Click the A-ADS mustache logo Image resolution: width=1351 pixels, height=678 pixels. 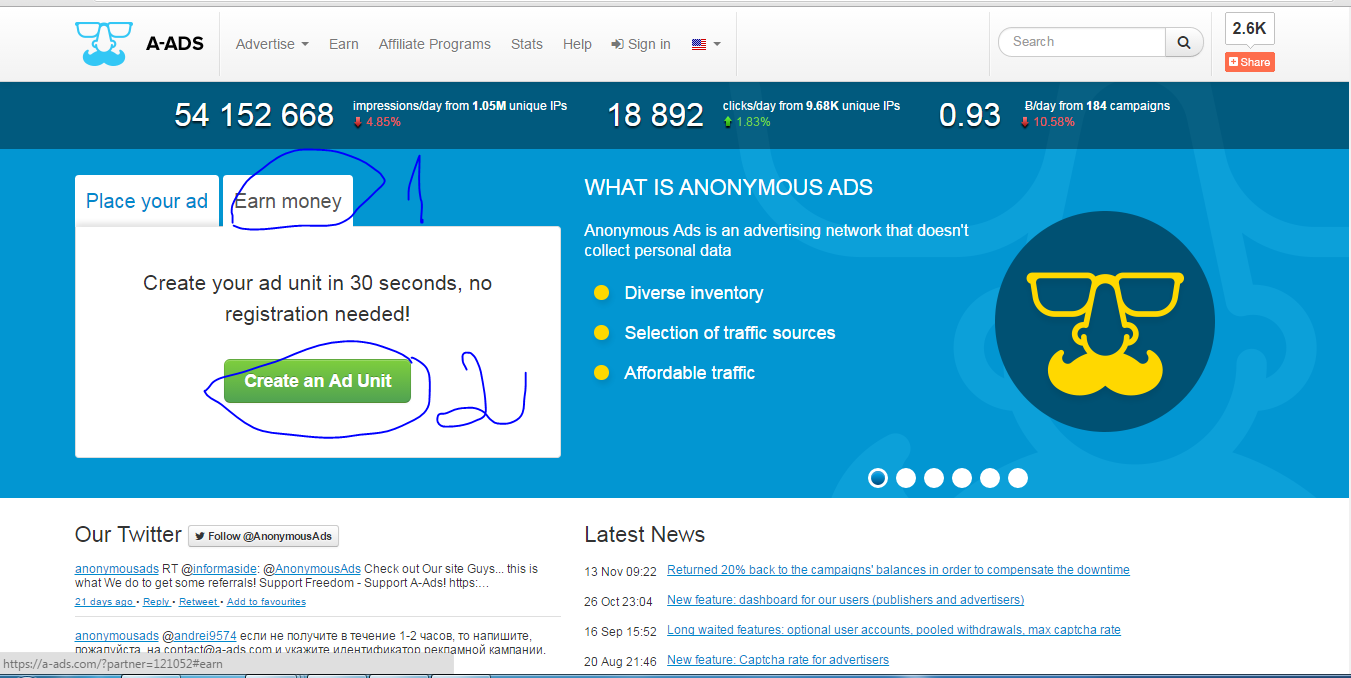103,44
